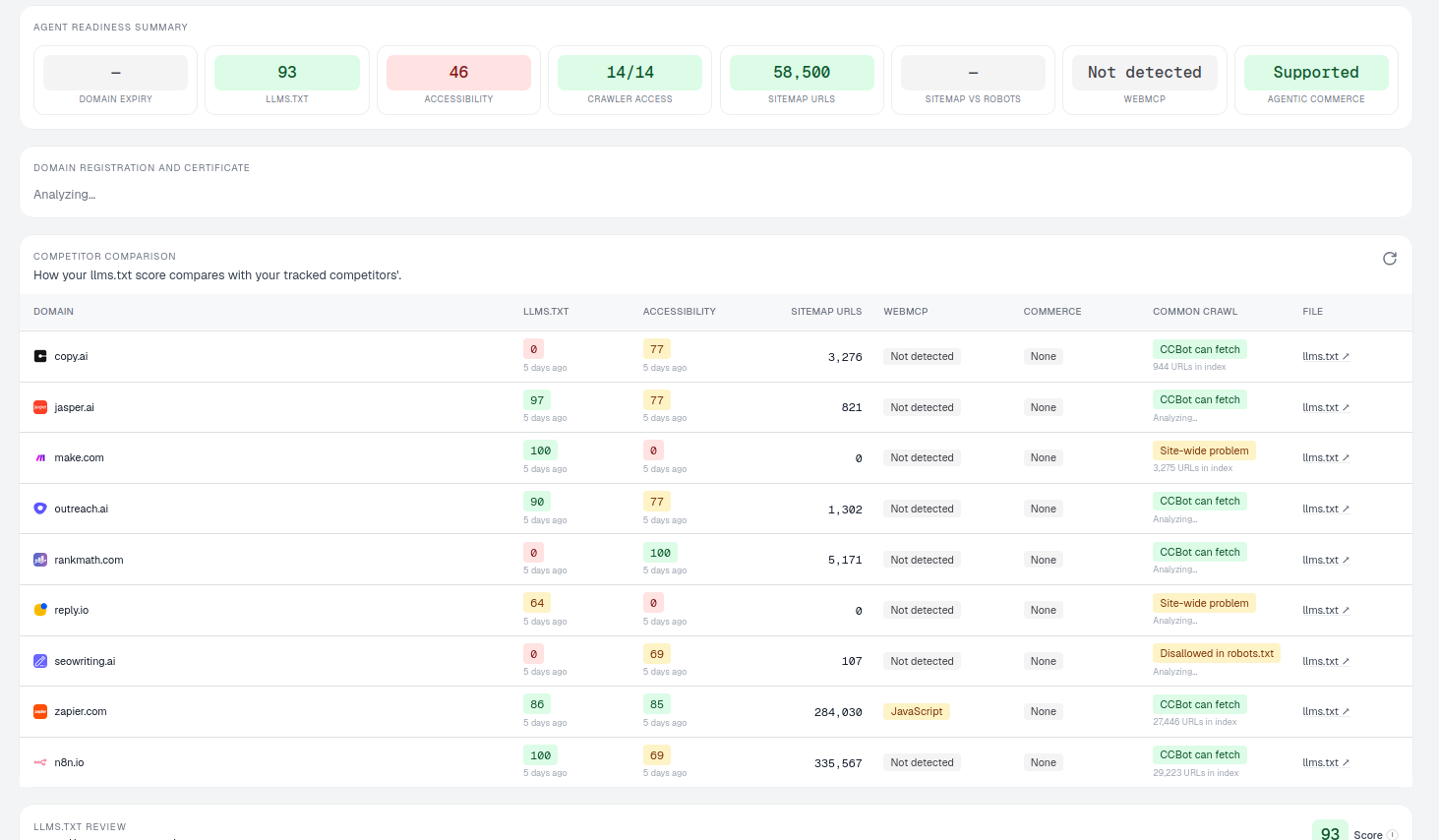Image resolution: width=1439 pixels, height=840 pixels.
Task: Open the llms.txt file link for outreach.ai
Action: [1326, 509]
